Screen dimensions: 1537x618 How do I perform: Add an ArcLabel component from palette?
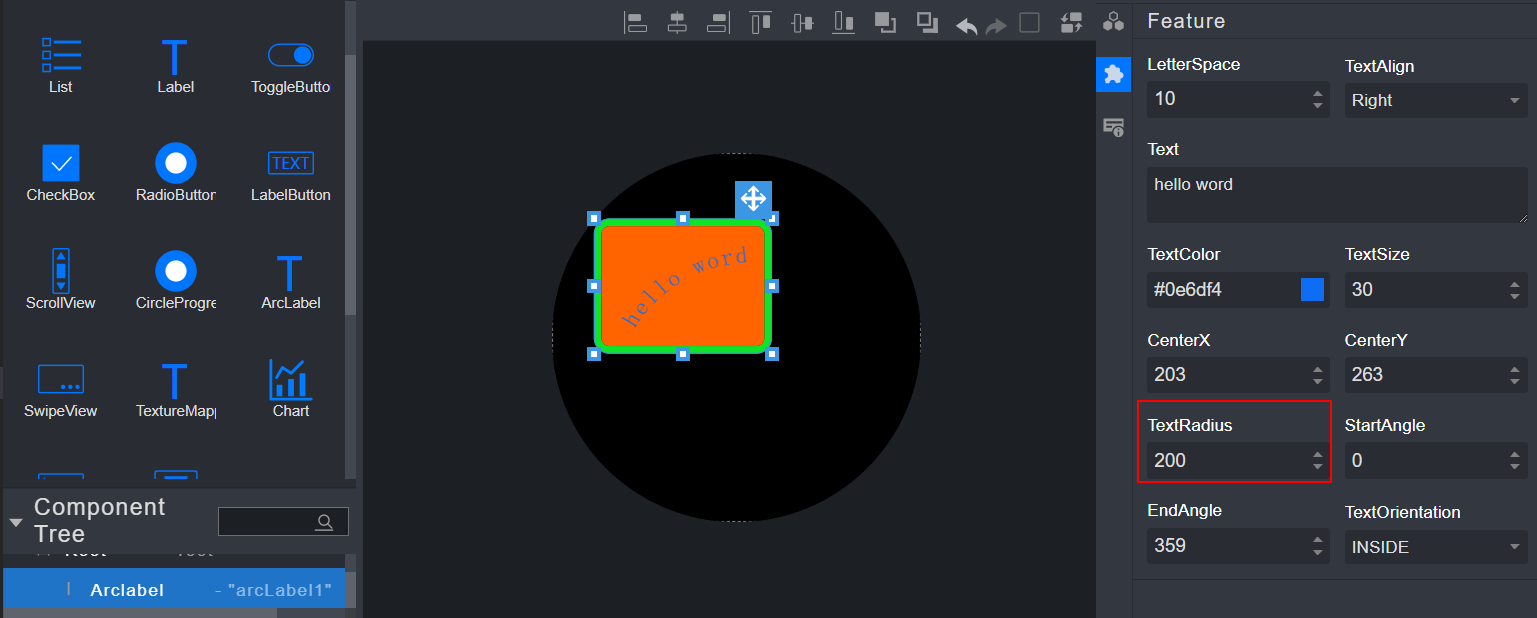[x=290, y=281]
